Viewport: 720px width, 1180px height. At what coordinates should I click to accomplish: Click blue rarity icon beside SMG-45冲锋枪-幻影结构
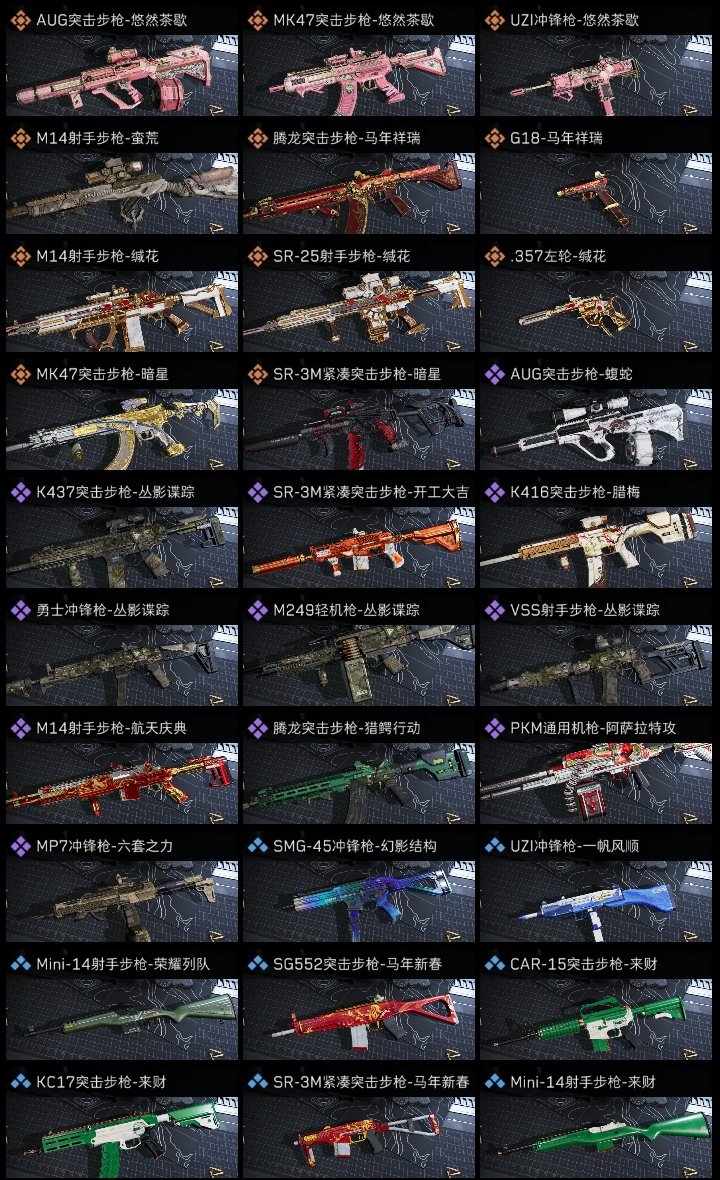(x=257, y=846)
